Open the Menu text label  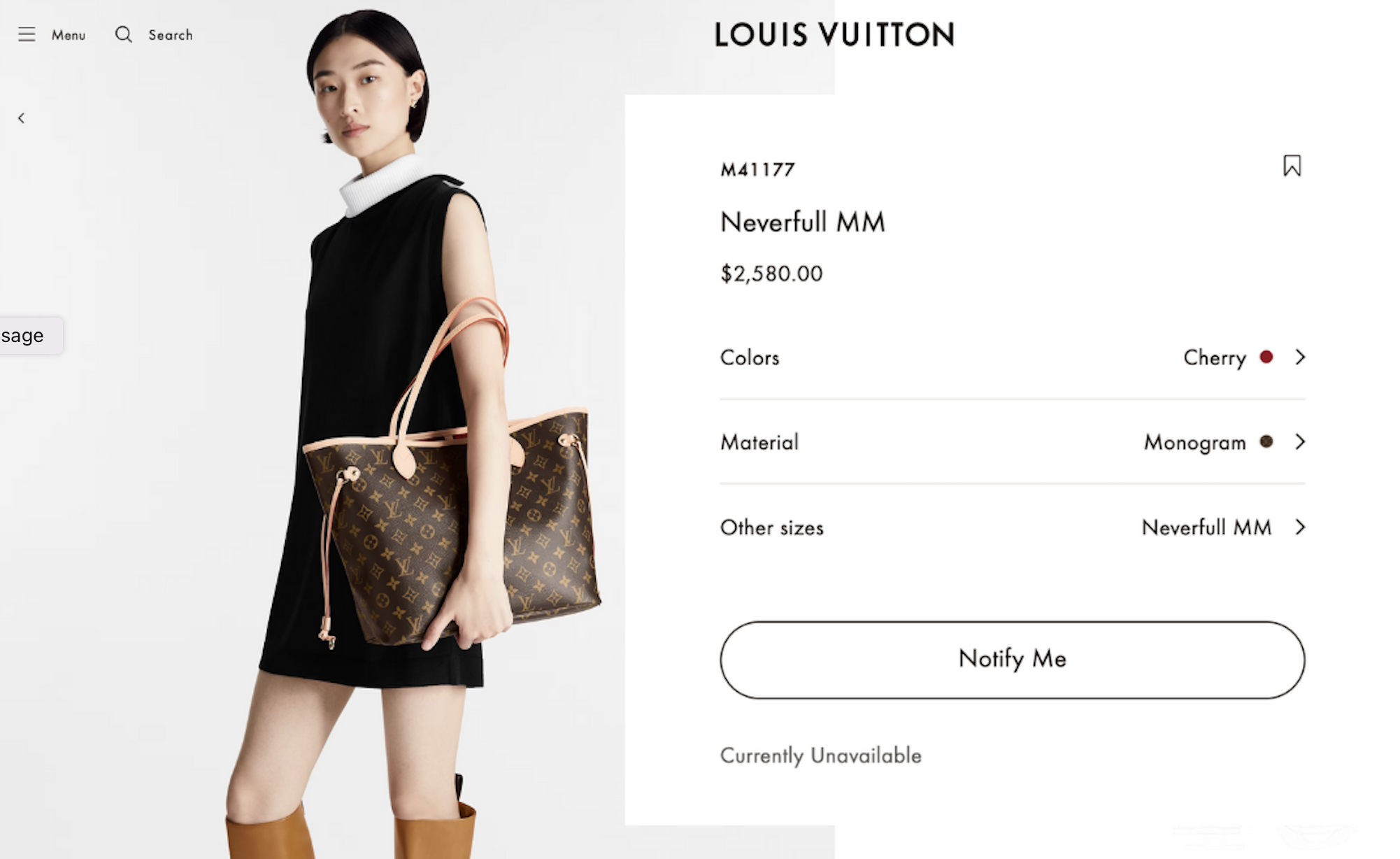(x=69, y=35)
